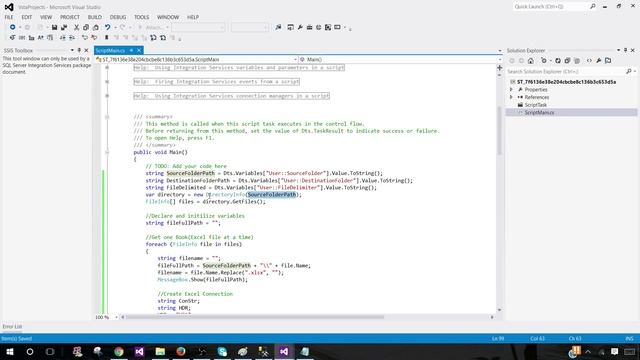The image size is (640, 360).
Task: Open the HELP menu
Action: [x=193, y=17]
